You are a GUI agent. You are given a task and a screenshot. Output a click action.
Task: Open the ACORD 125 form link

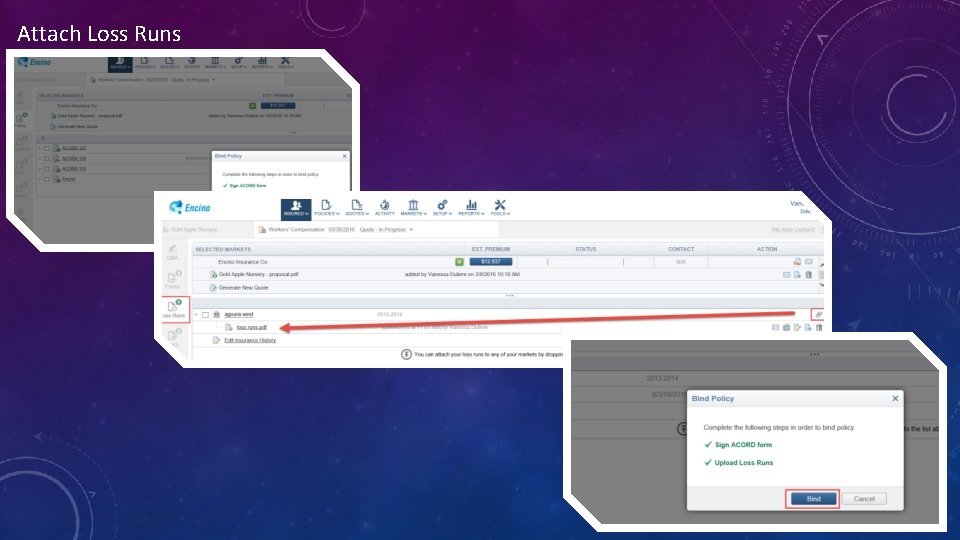(73, 148)
